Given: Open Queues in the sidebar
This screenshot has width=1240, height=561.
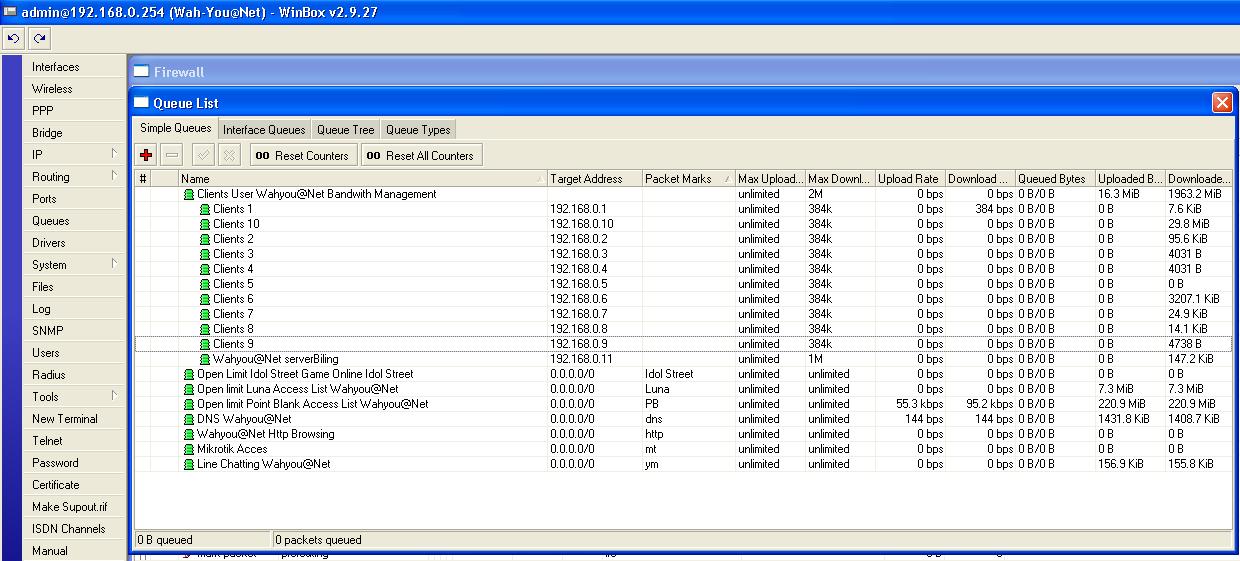Looking at the screenshot, I should pyautogui.click(x=75, y=221).
